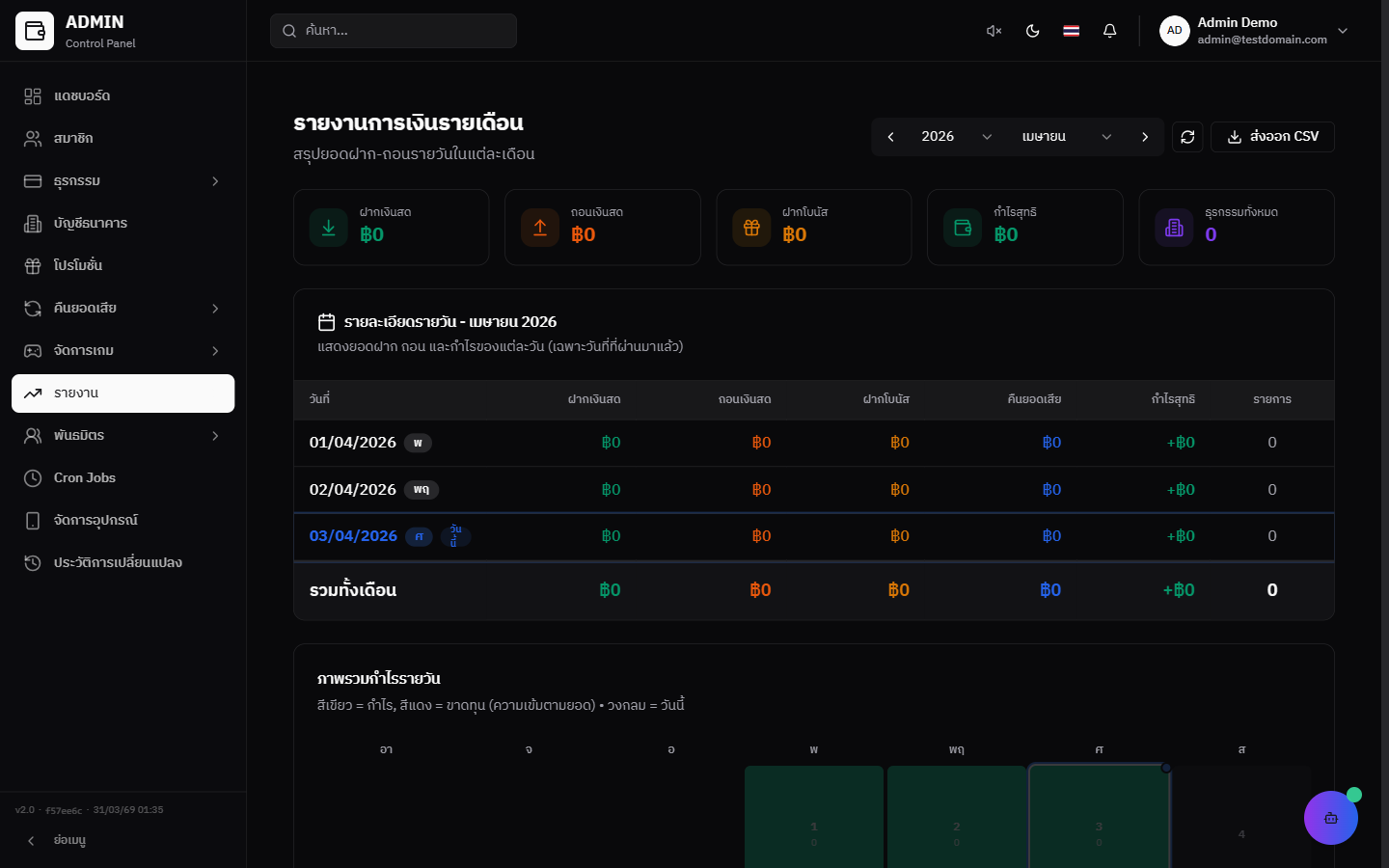This screenshot has height=868, width=1389.
Task: Toggle the sound mute icon
Action: tap(994, 31)
